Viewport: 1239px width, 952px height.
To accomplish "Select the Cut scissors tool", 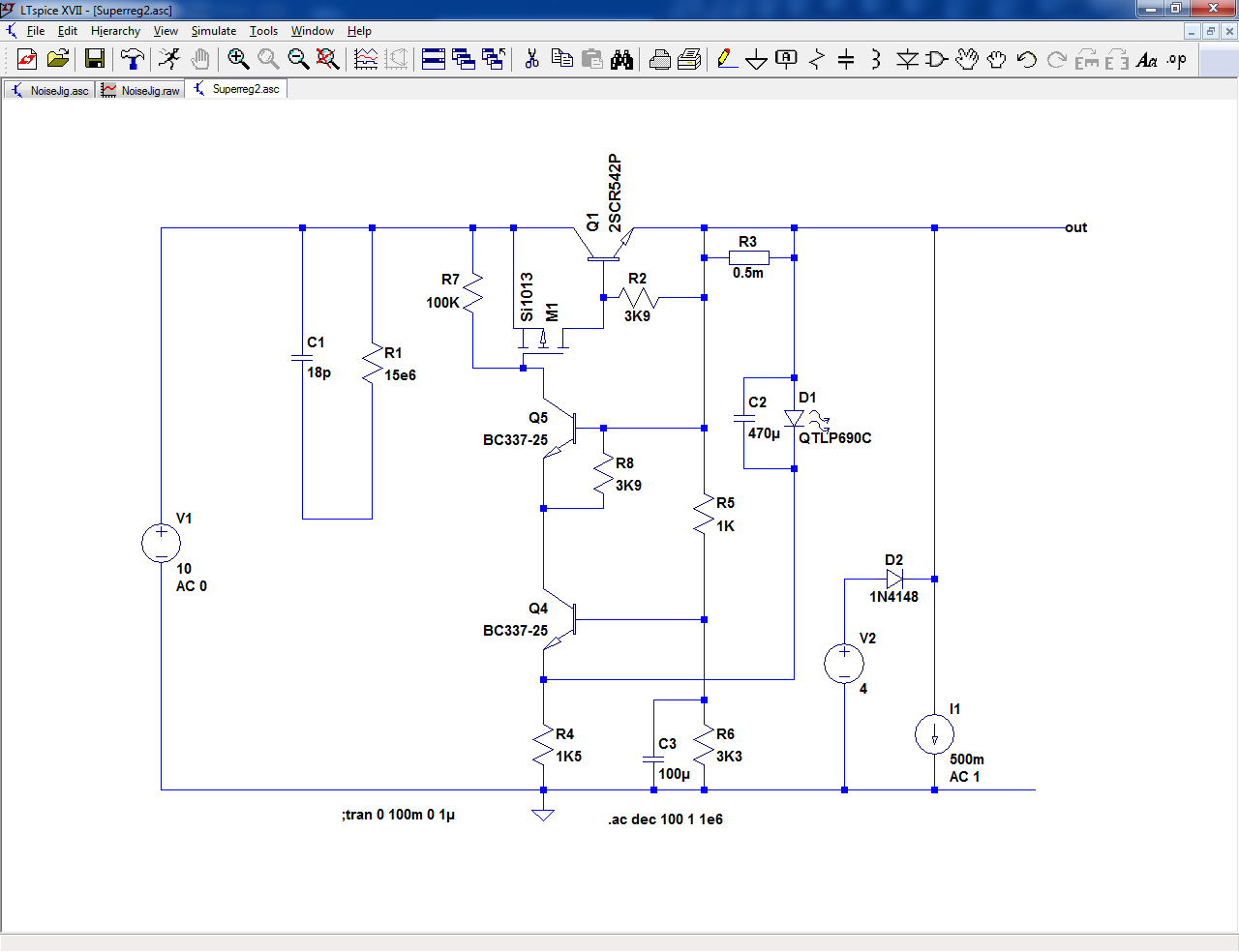I will pyautogui.click(x=531, y=60).
